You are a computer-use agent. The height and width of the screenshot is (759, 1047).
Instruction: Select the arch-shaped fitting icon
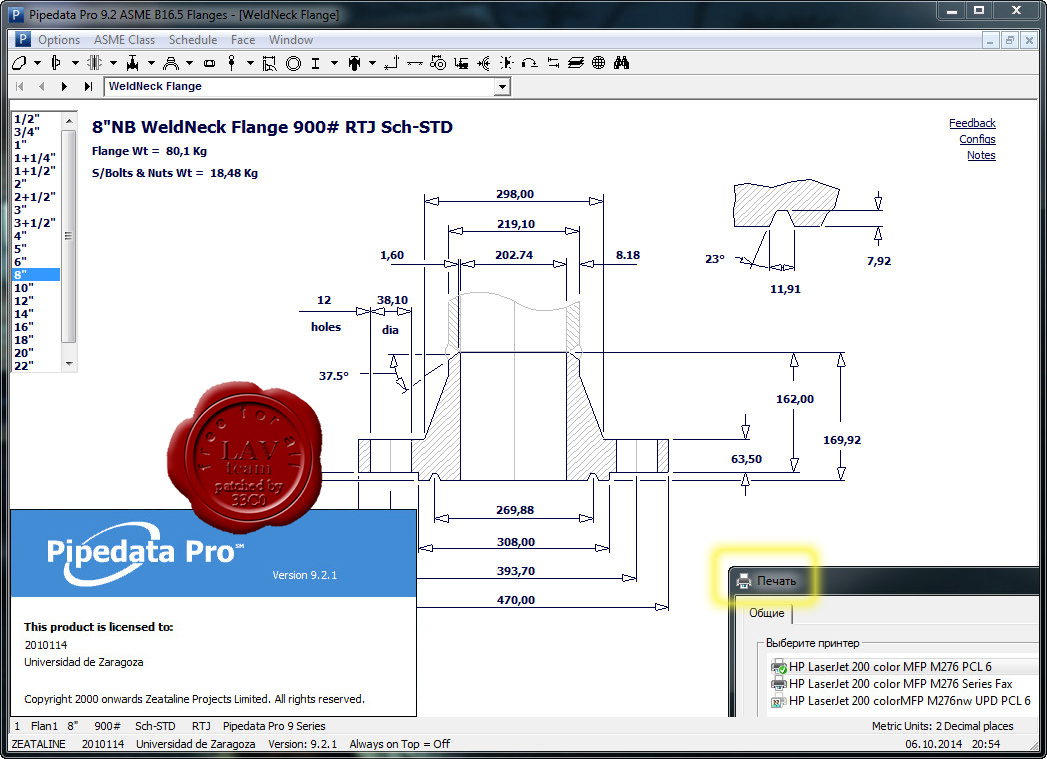click(171, 63)
